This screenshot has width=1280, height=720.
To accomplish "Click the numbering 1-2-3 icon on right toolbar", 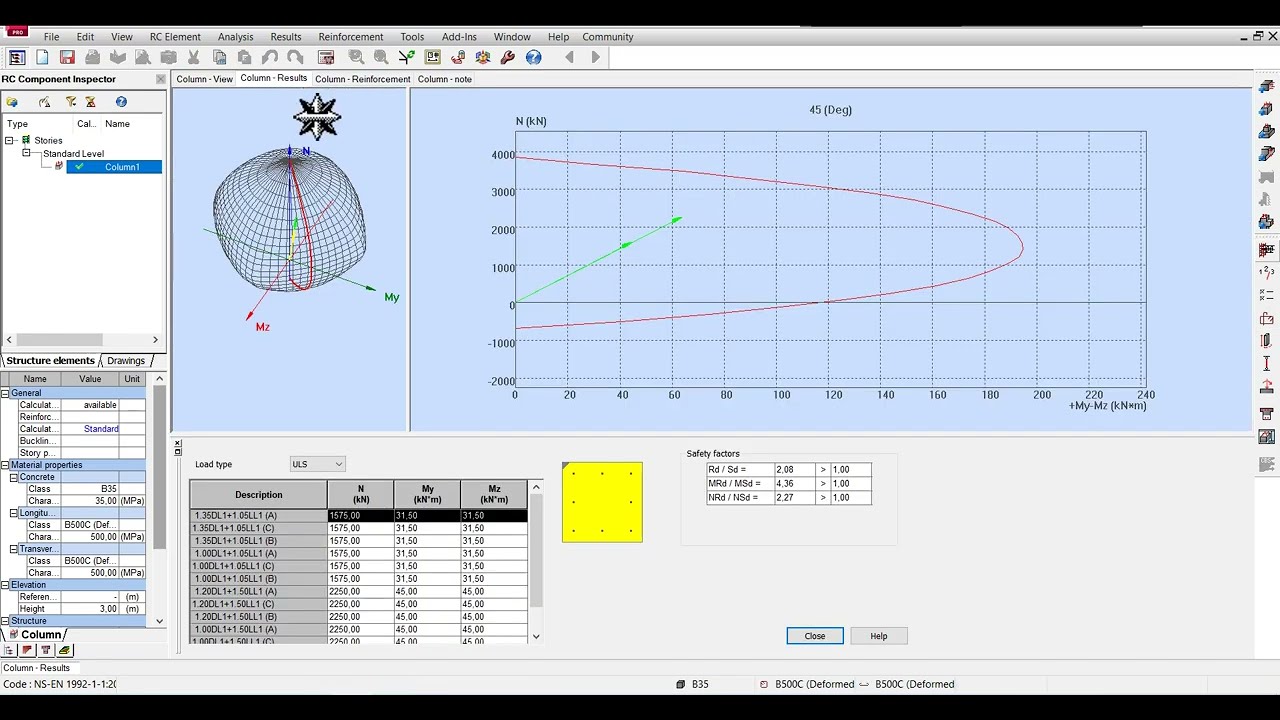I will click(x=1266, y=272).
